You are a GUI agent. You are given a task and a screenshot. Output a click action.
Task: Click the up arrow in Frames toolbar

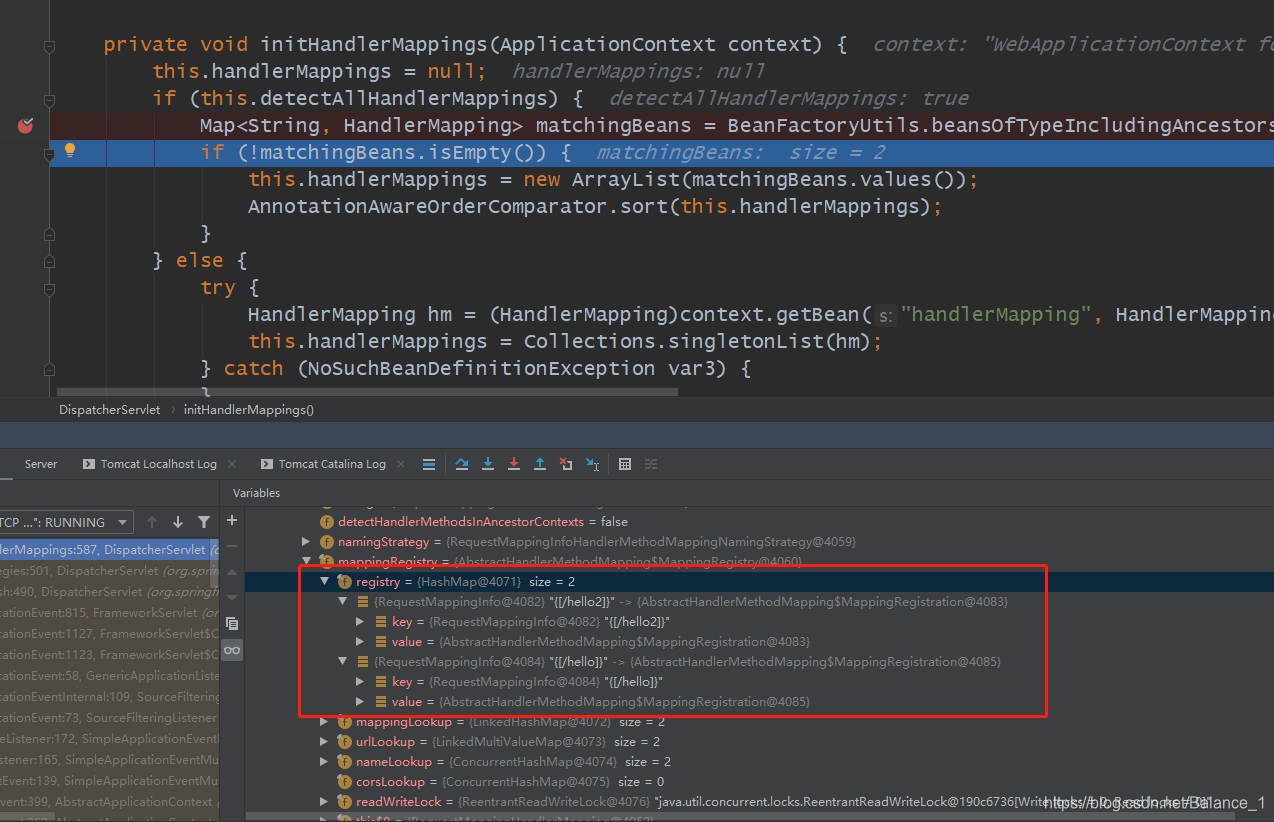tap(152, 522)
